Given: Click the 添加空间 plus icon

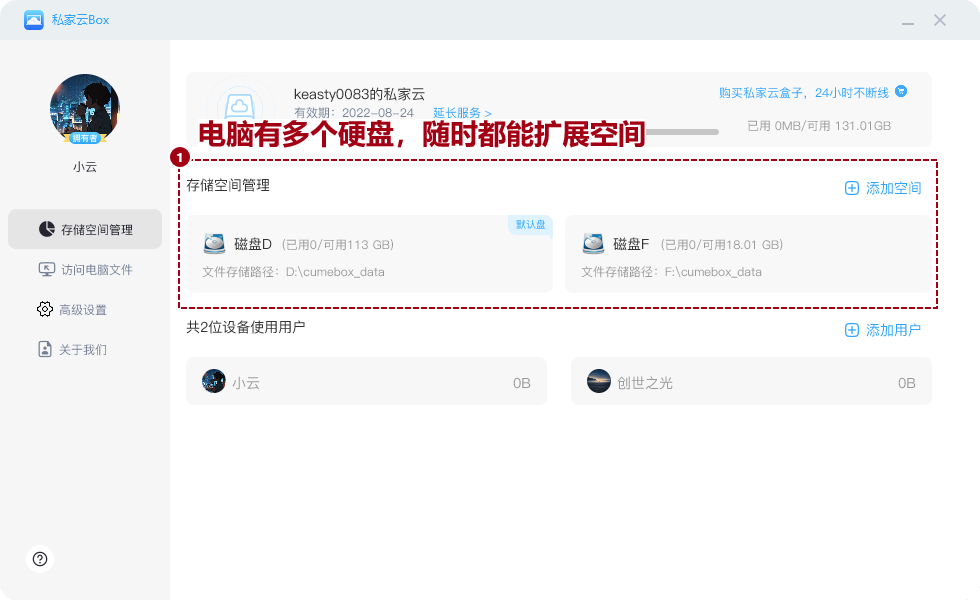Looking at the screenshot, I should pos(852,188).
